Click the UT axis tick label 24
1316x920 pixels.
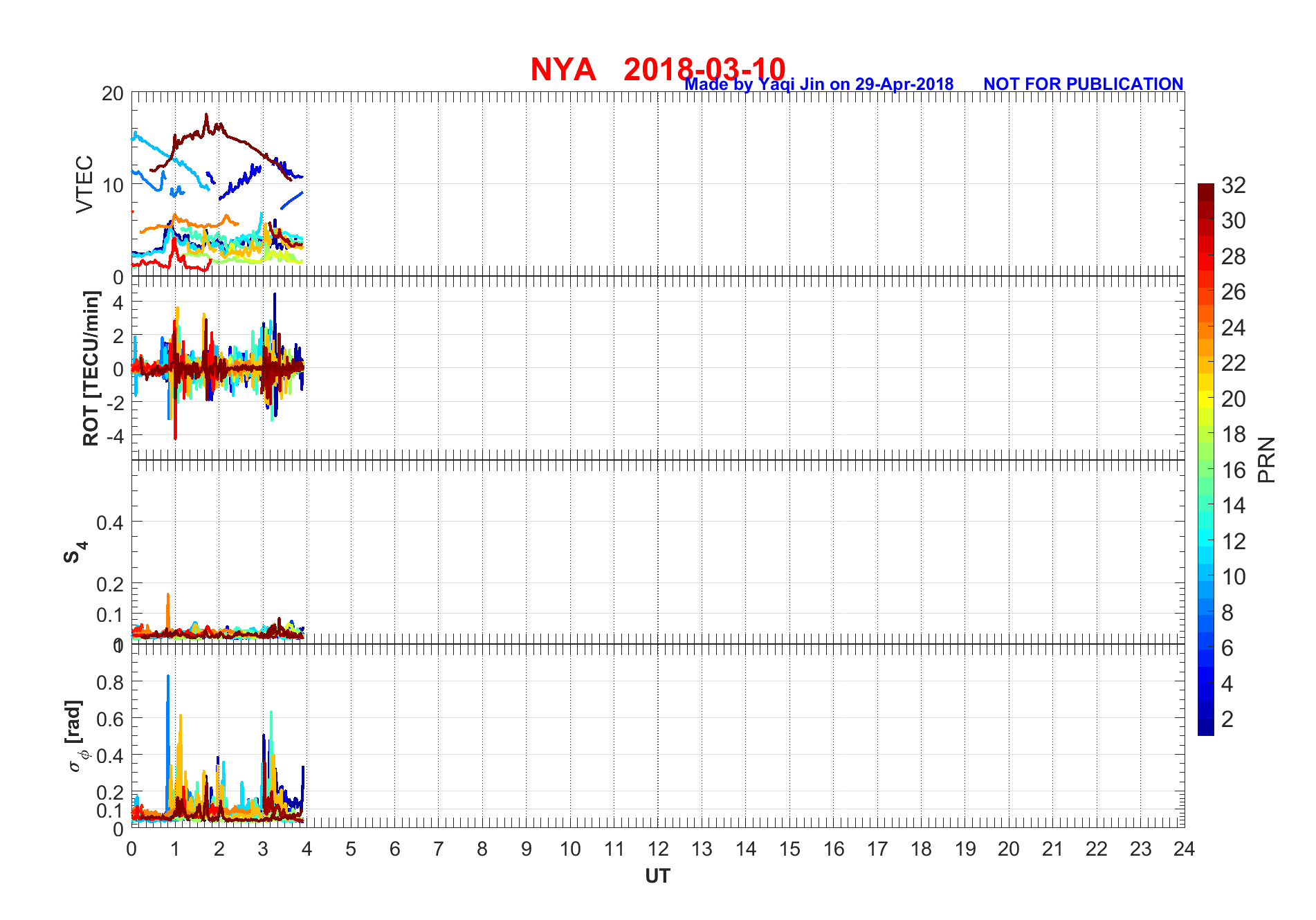(x=1184, y=849)
